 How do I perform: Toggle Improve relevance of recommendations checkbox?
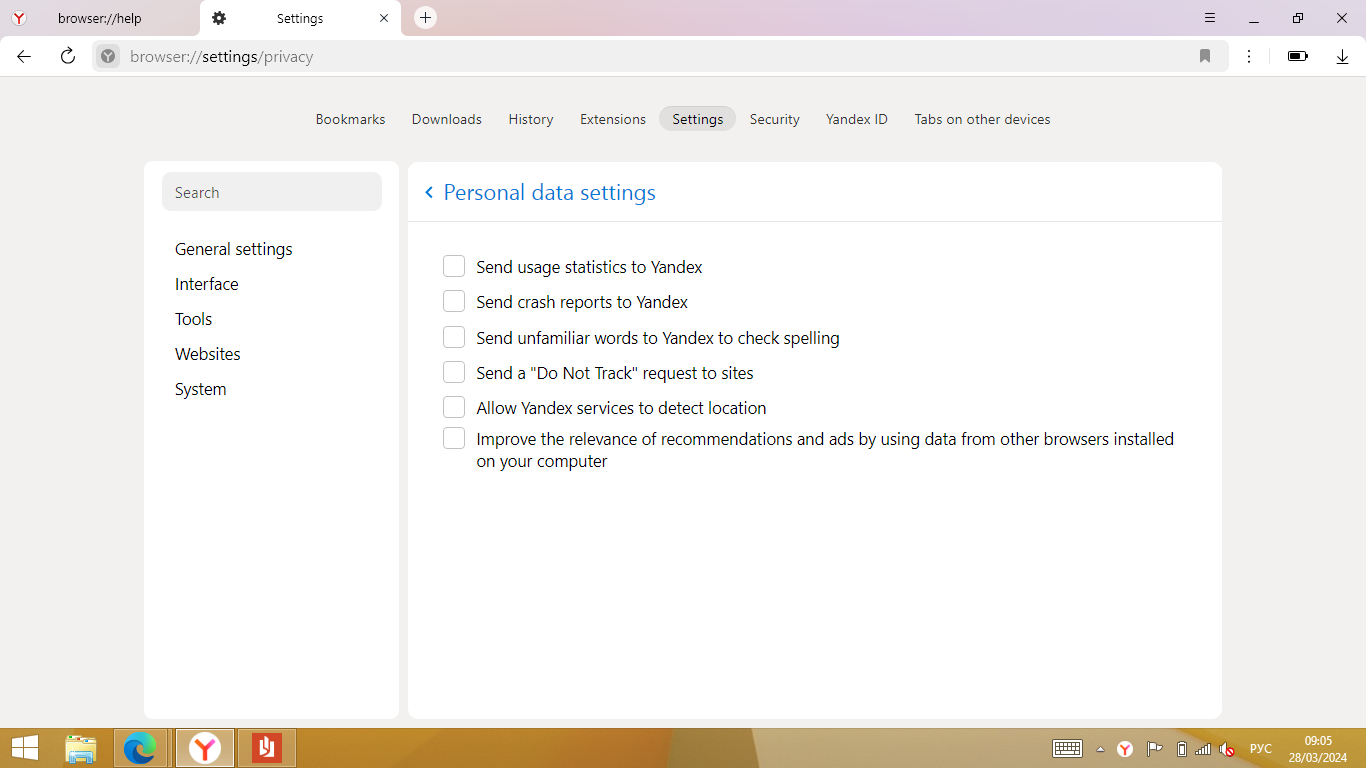click(454, 438)
